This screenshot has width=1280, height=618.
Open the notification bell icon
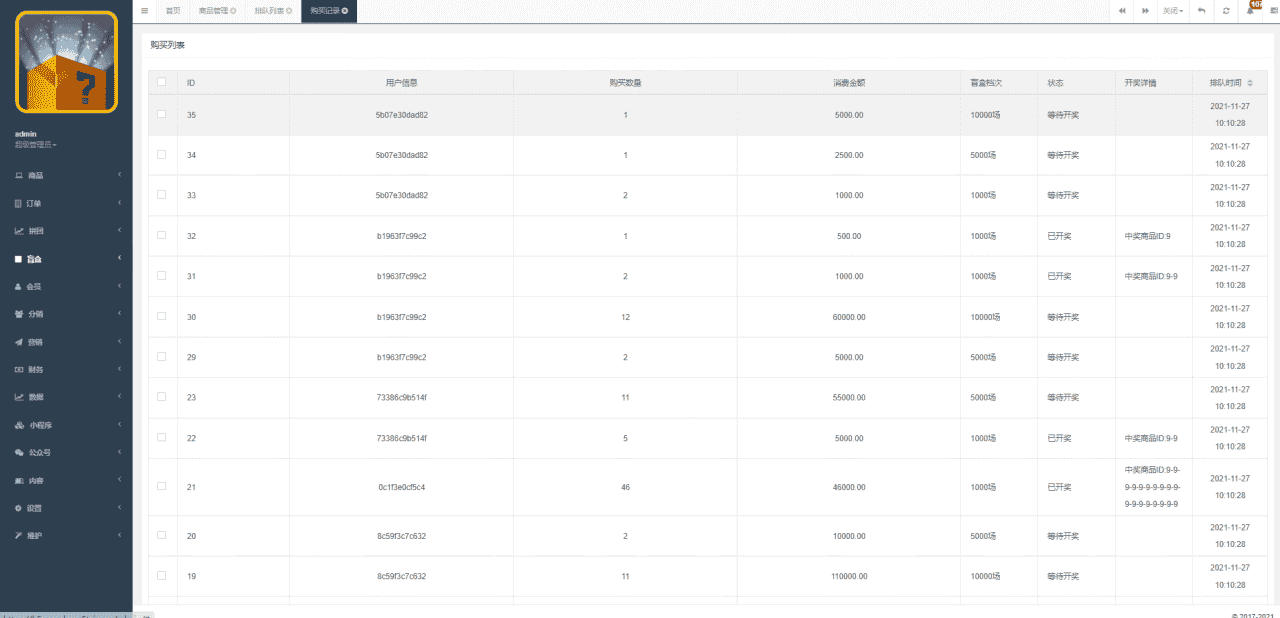click(1250, 10)
